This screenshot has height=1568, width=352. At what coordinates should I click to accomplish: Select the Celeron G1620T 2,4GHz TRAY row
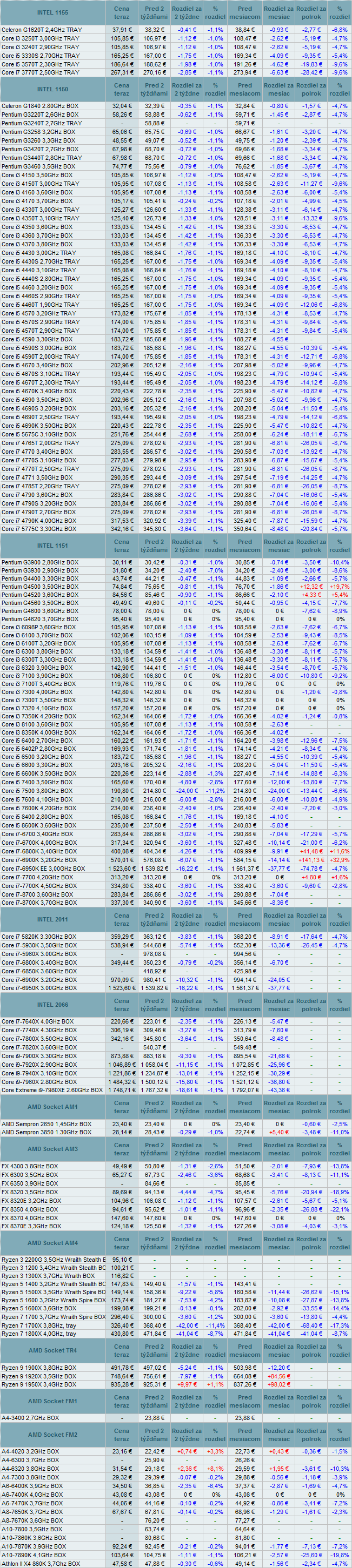(x=176, y=30)
